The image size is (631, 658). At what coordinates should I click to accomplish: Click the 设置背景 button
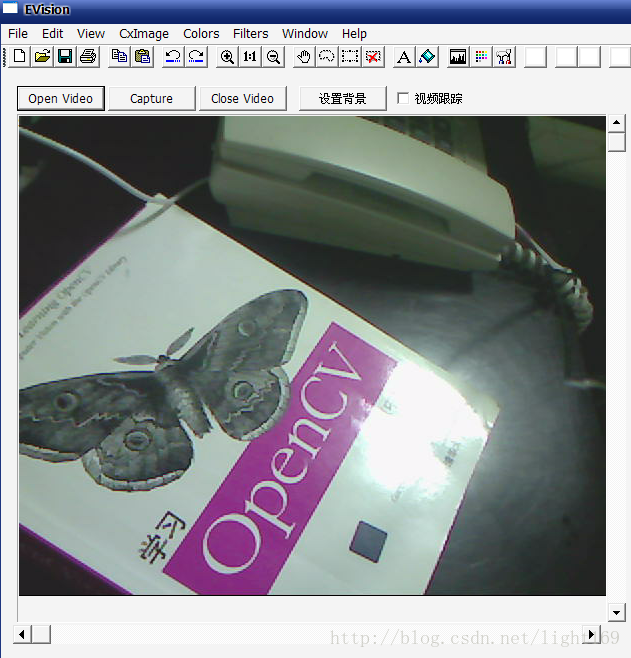point(343,99)
